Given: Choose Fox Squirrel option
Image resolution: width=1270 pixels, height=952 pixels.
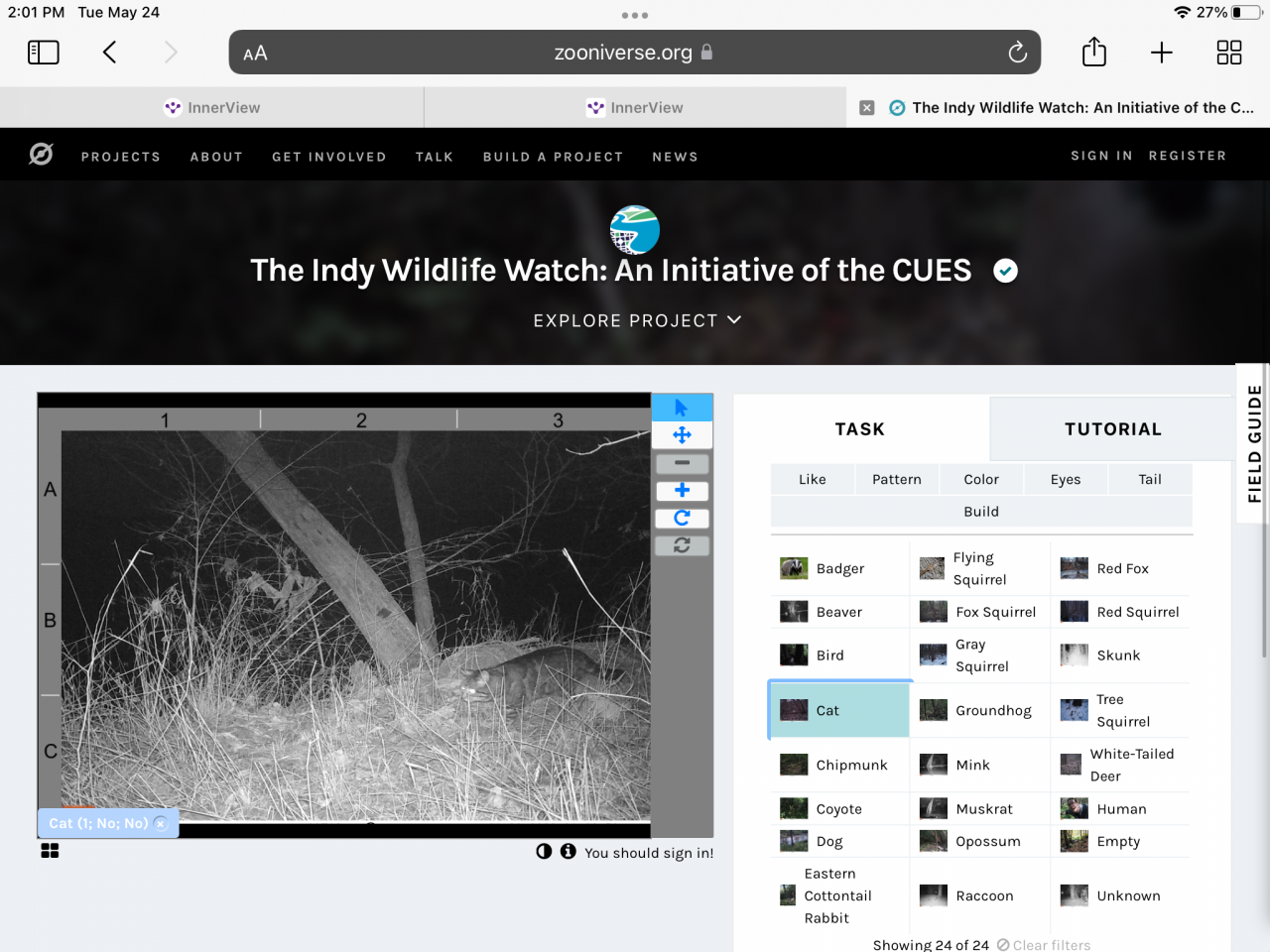Looking at the screenshot, I should coord(980,612).
